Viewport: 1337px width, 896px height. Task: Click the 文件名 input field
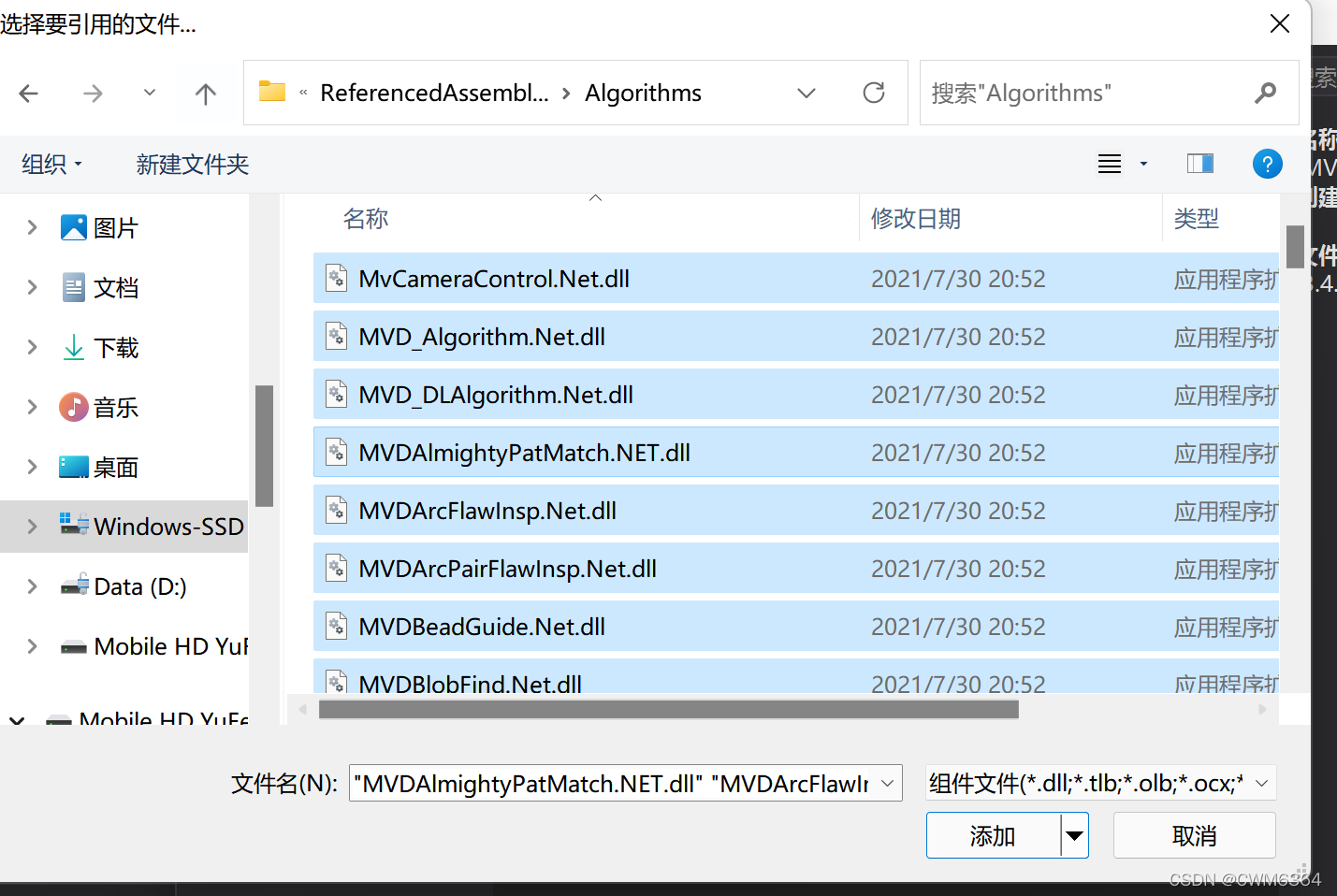[612, 783]
